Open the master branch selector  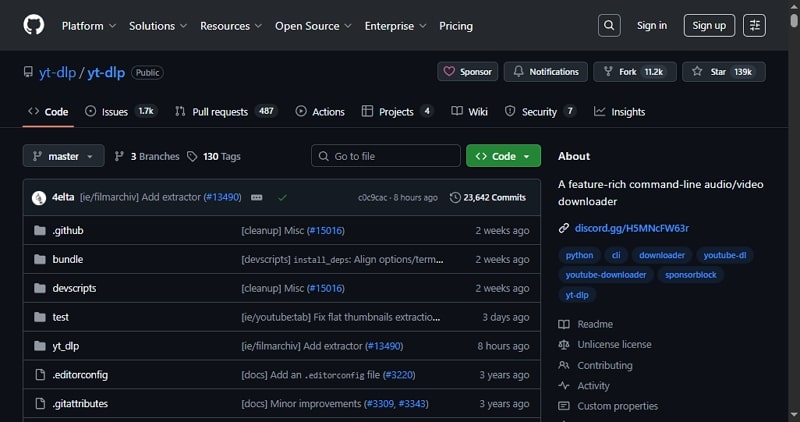(63, 156)
